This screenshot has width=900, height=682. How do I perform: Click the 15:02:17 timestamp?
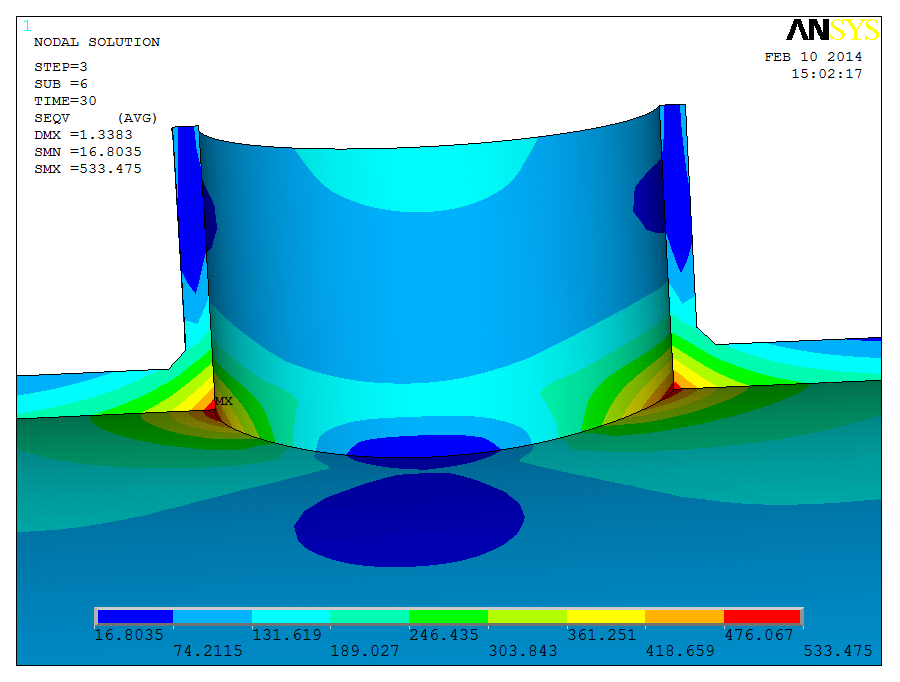tap(827, 74)
